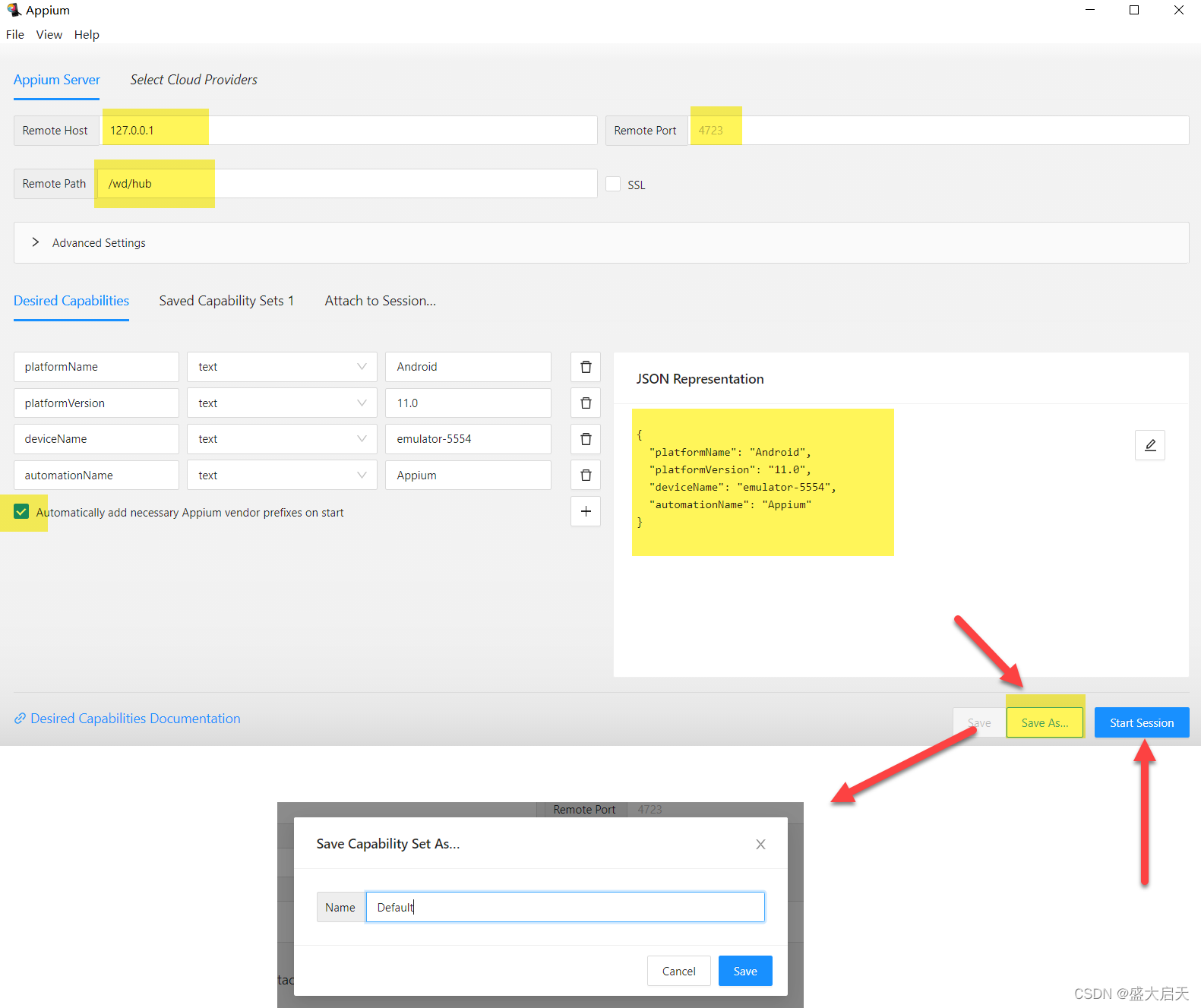
Task: Click the capability set Name field
Action: 565,907
